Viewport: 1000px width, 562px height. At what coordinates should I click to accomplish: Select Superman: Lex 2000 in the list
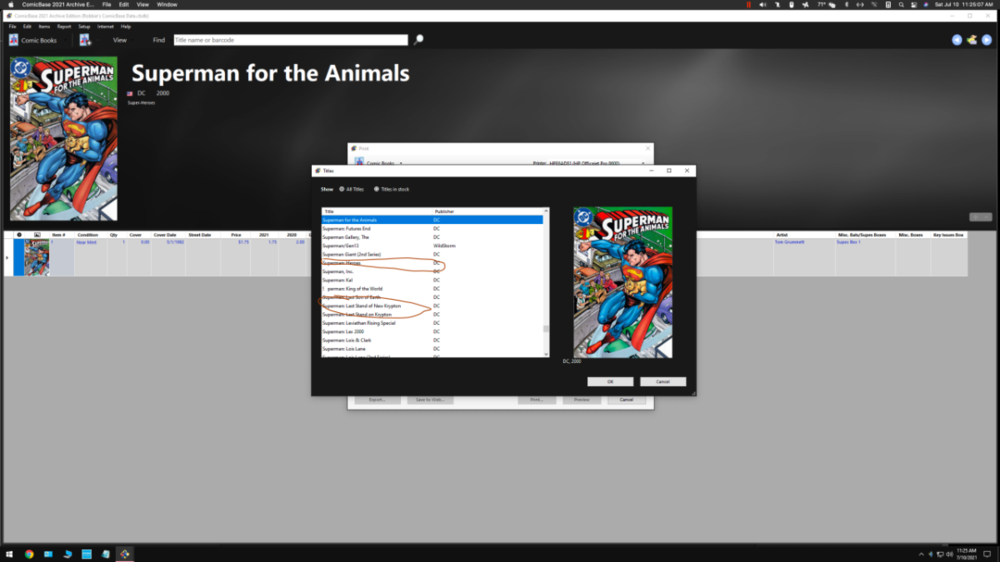pos(432,332)
